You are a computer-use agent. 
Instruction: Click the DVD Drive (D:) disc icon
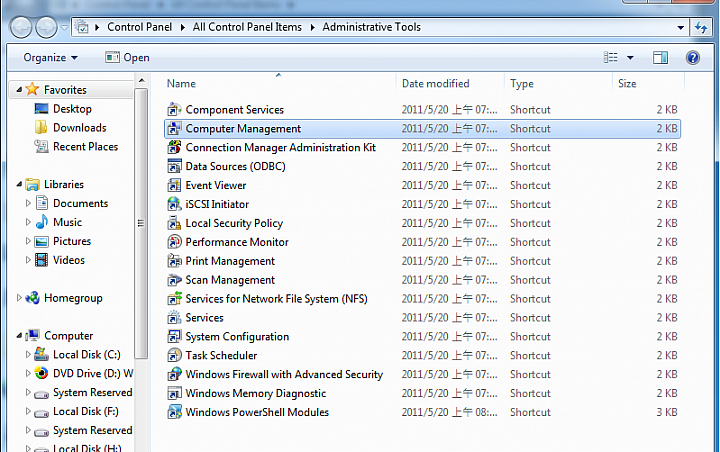41,373
